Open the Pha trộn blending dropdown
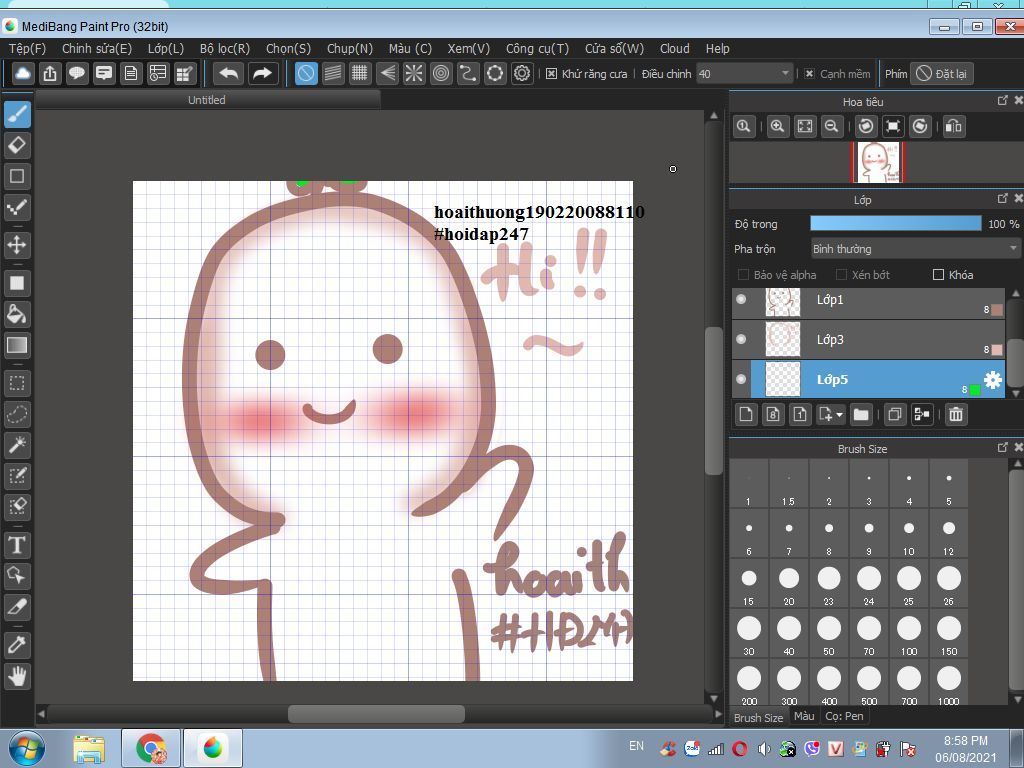Image resolution: width=1024 pixels, height=768 pixels. 915,249
